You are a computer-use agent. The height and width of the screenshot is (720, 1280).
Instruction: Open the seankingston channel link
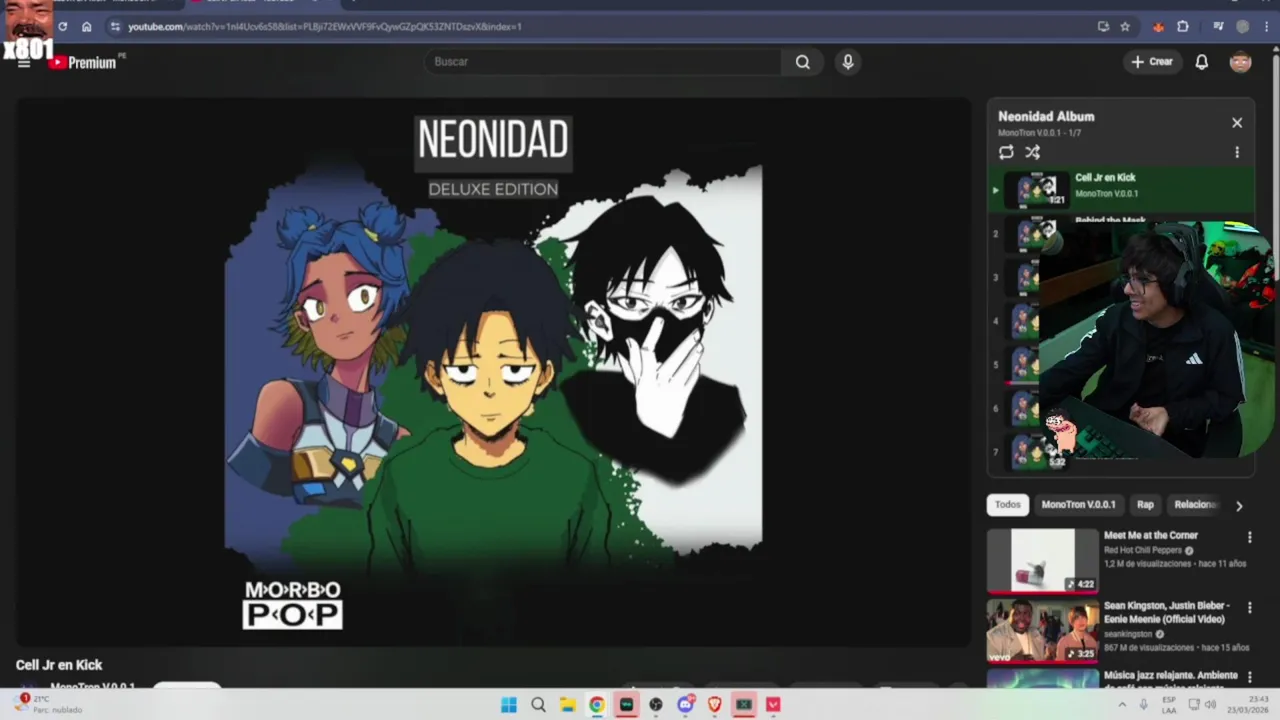pyautogui.click(x=1128, y=634)
